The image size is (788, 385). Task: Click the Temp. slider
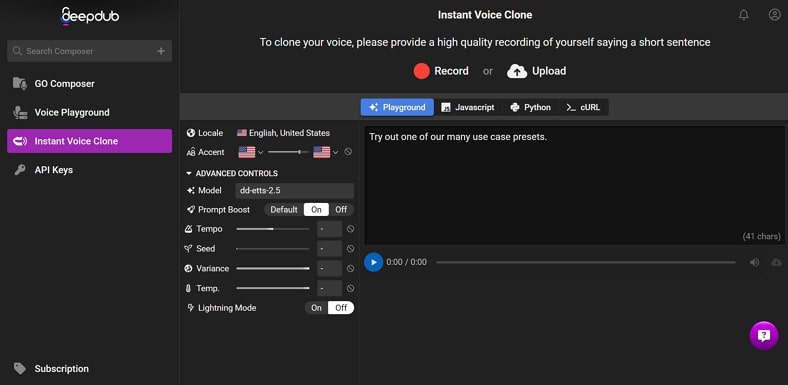[x=273, y=288]
